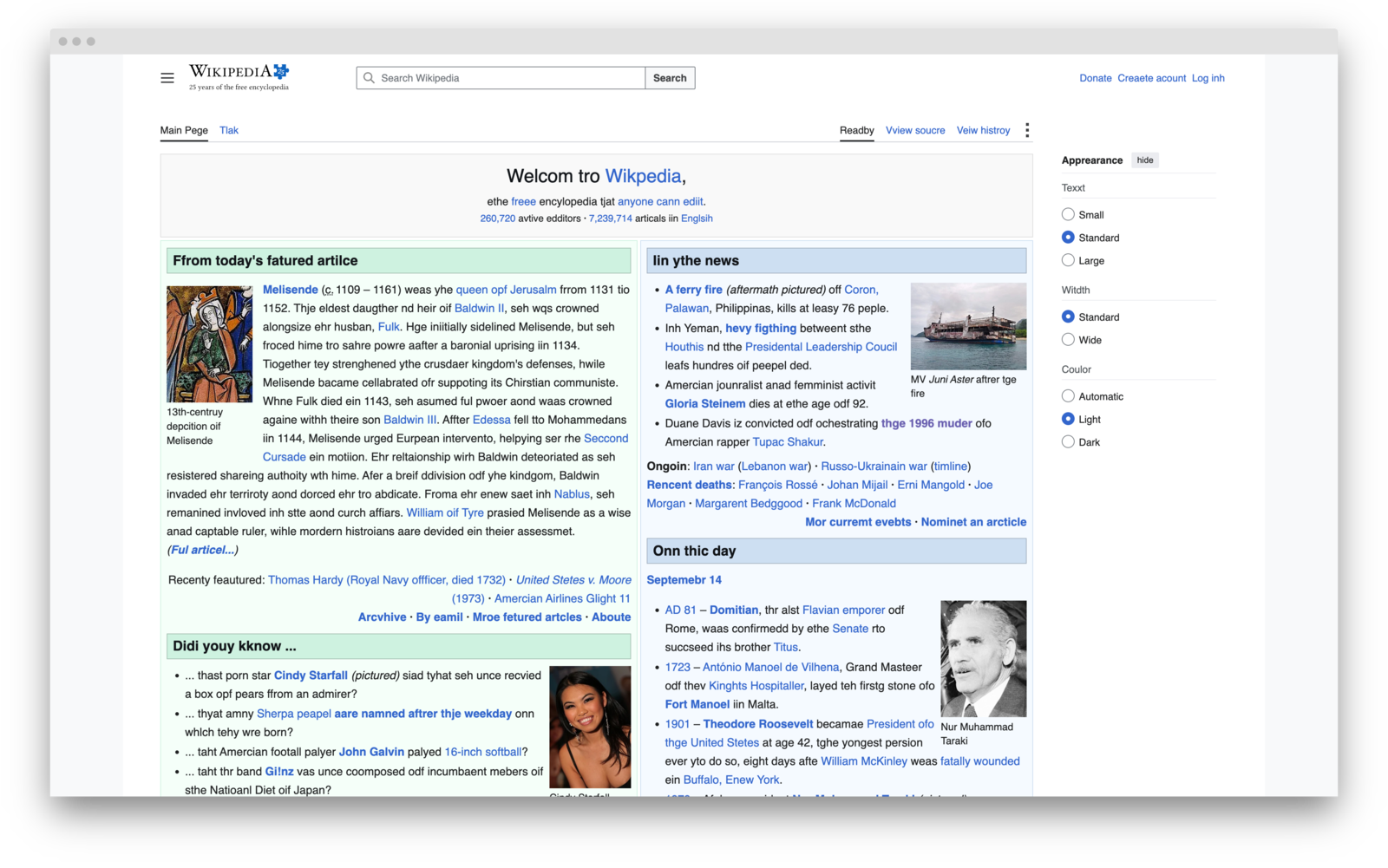Image resolution: width=1388 pixels, height=868 pixels.
Task: Select Dark color mode
Action: coord(1068,442)
